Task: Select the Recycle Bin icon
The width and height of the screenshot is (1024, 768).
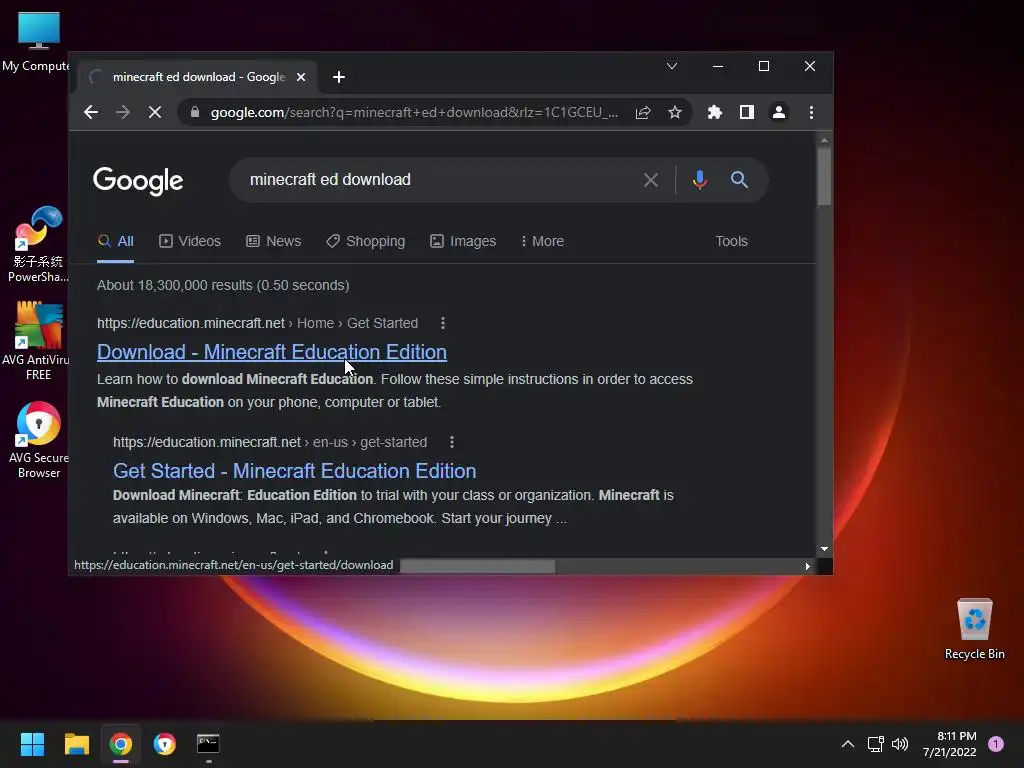Action: [974, 629]
